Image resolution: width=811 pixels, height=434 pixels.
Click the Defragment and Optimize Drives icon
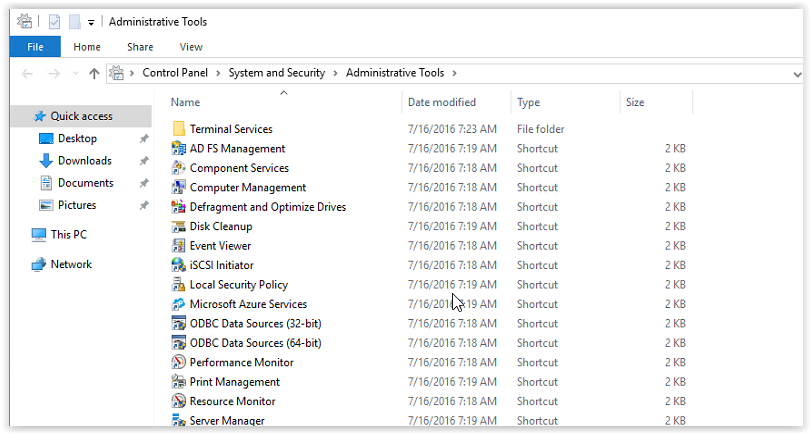178,207
